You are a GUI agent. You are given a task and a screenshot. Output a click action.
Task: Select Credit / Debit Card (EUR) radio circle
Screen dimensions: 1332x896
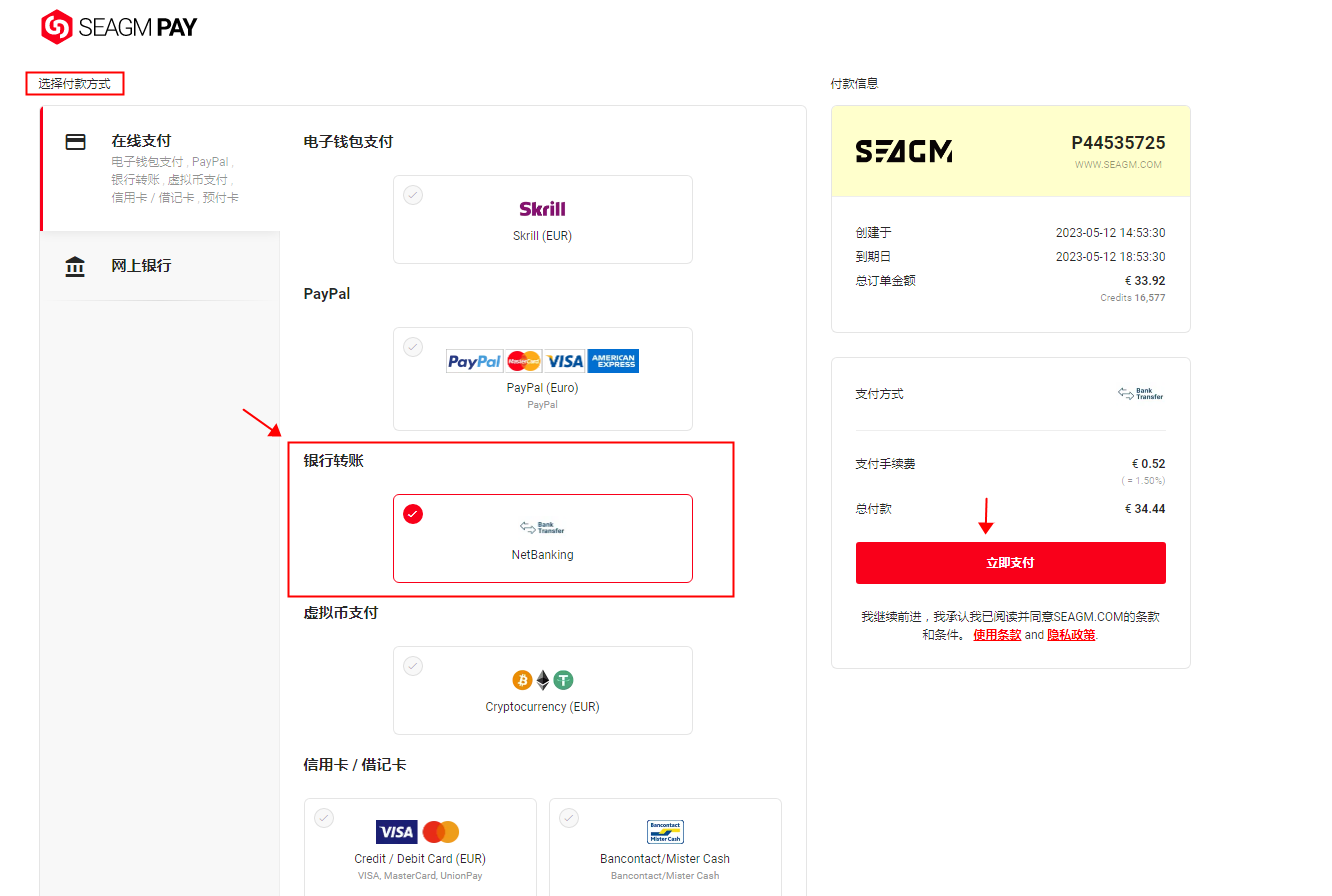coord(324,818)
